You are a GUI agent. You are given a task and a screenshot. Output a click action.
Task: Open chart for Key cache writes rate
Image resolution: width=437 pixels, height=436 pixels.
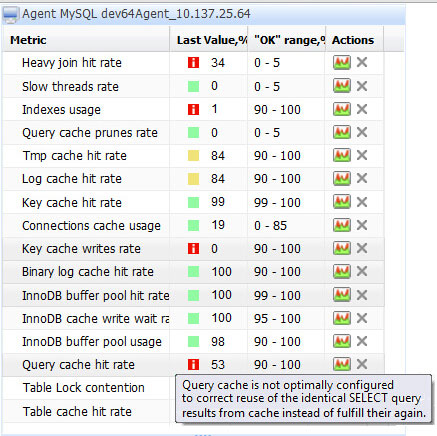pos(342,248)
